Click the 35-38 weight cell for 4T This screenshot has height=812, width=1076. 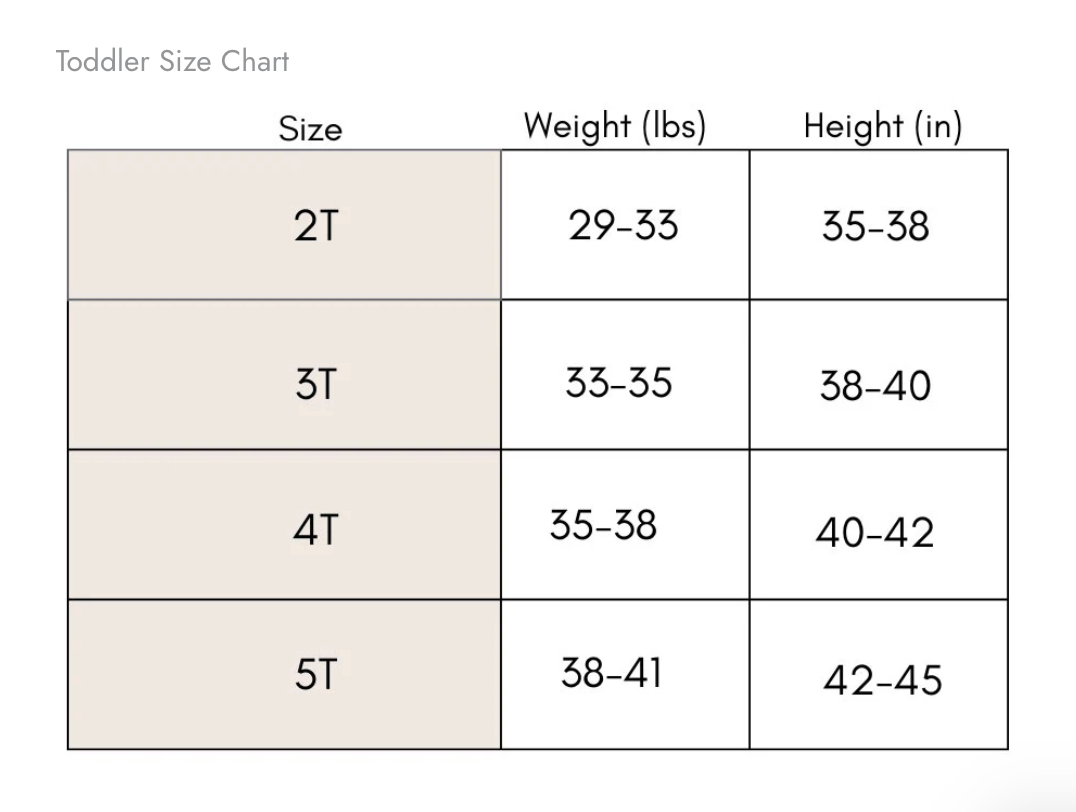[x=603, y=524]
